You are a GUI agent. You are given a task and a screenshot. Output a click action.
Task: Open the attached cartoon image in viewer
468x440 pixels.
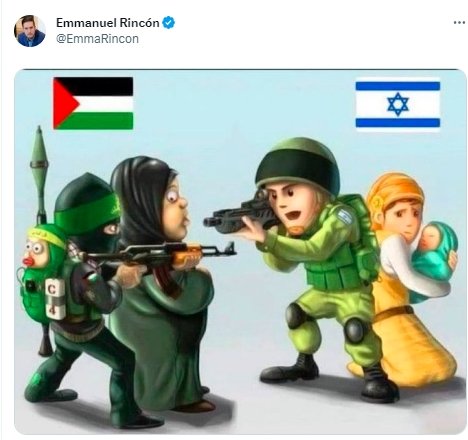(240, 252)
